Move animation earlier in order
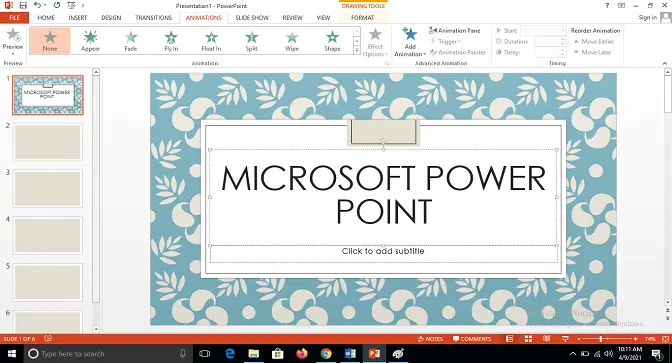Image resolution: width=672 pixels, height=363 pixels. pyautogui.click(x=594, y=42)
